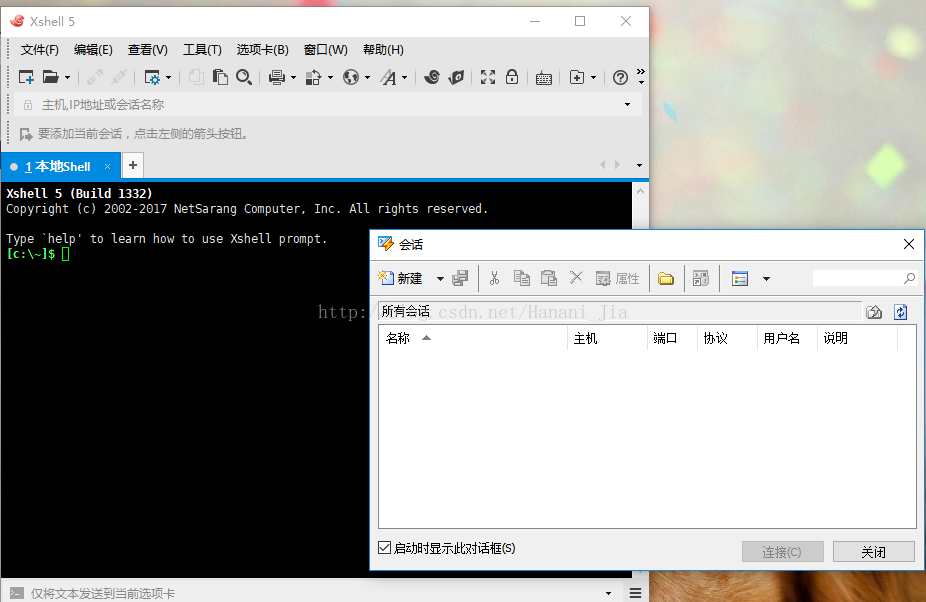The height and width of the screenshot is (602, 926).
Task: Expand the properties gear dropdown arrow
Action: pyautogui.click(x=168, y=77)
